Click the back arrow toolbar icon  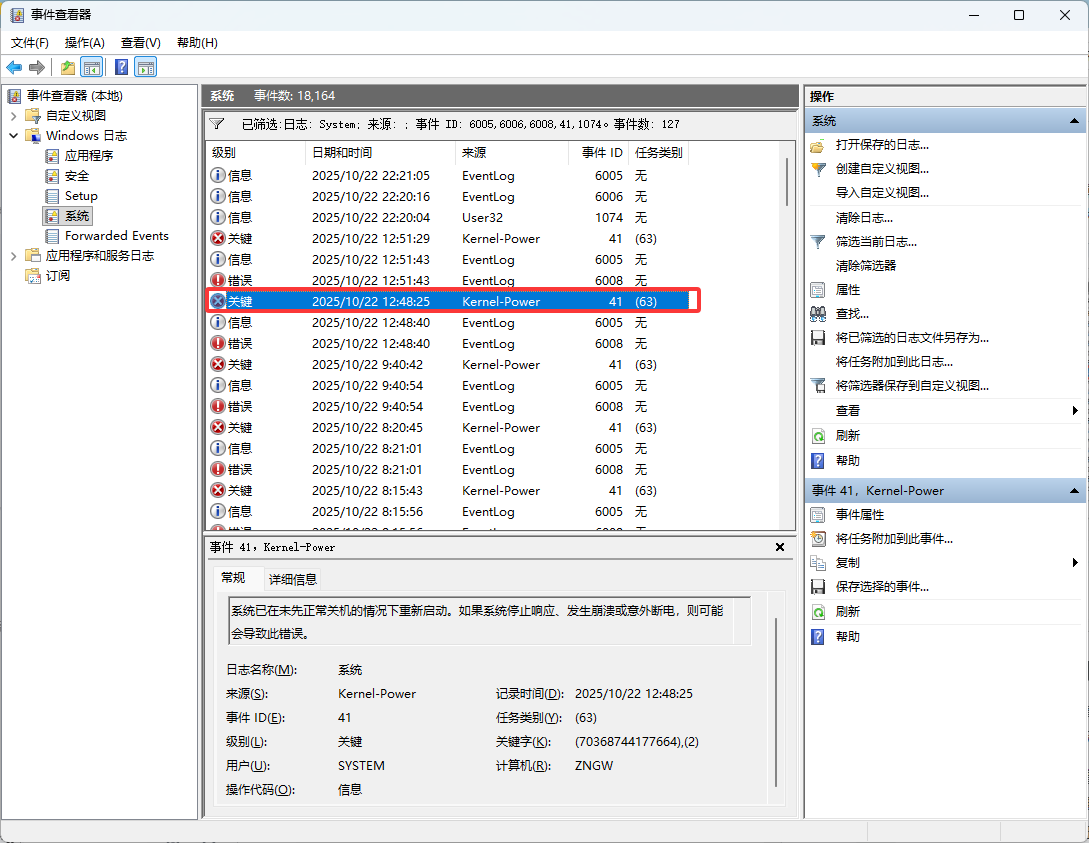point(14,67)
